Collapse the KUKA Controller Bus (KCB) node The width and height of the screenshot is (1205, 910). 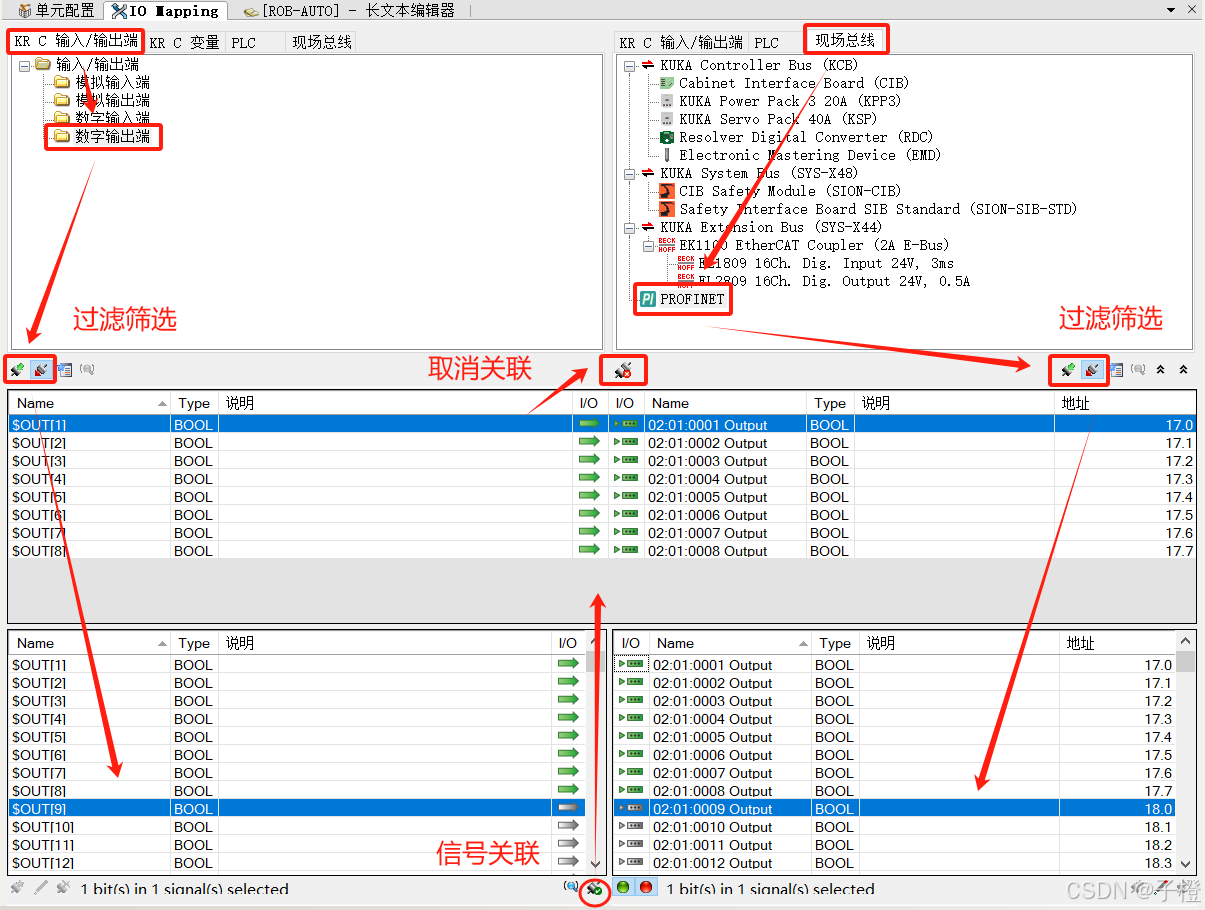(629, 66)
